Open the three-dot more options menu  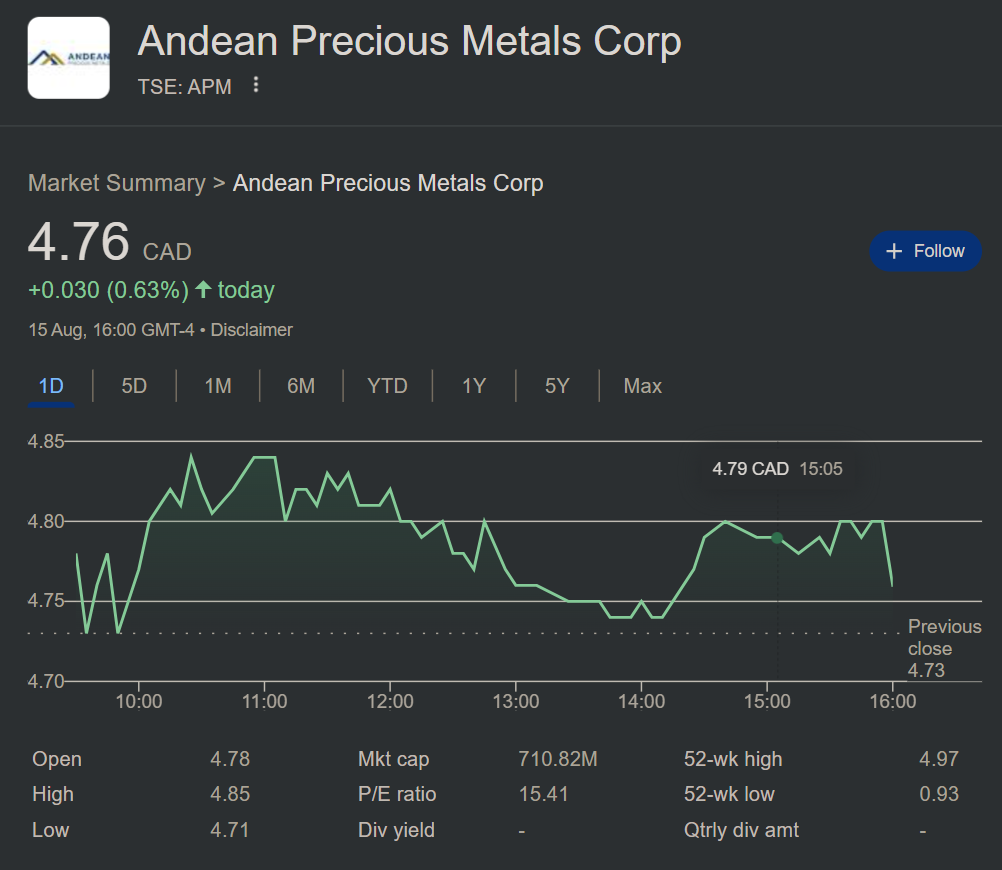256,85
